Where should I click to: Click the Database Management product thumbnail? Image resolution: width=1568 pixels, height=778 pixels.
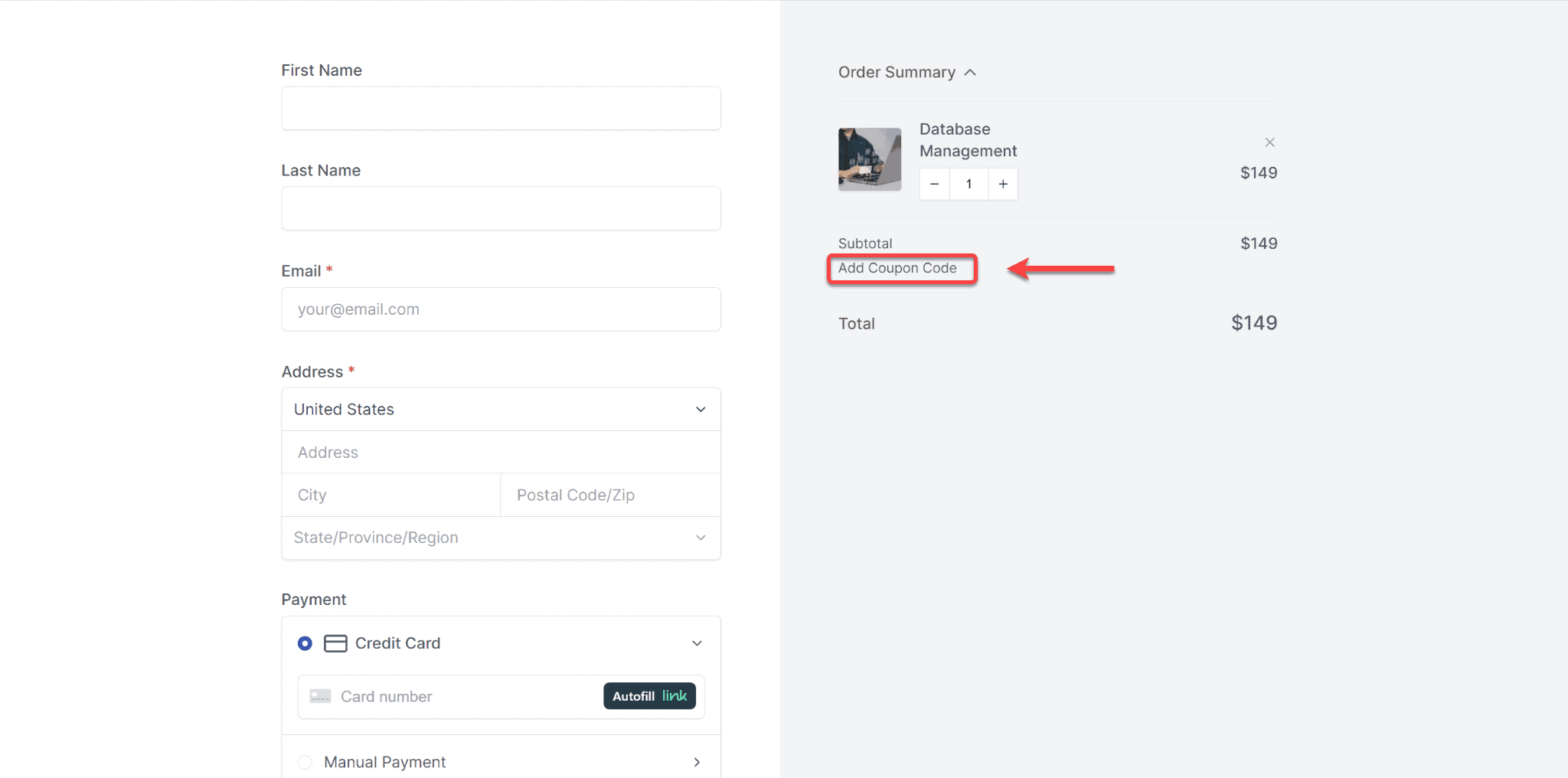pyautogui.click(x=869, y=159)
